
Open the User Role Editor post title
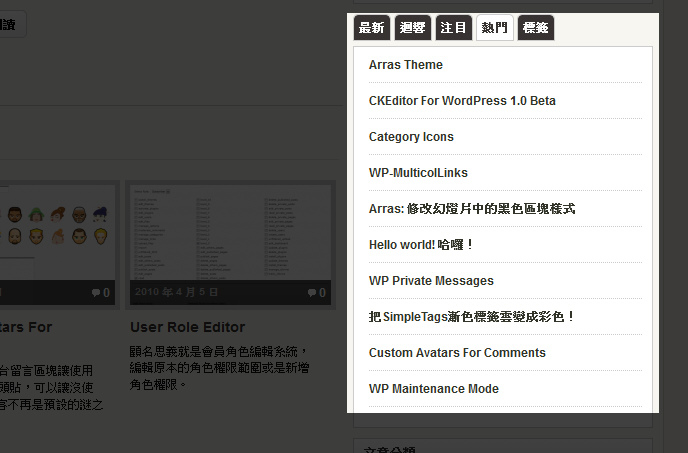click(x=187, y=327)
